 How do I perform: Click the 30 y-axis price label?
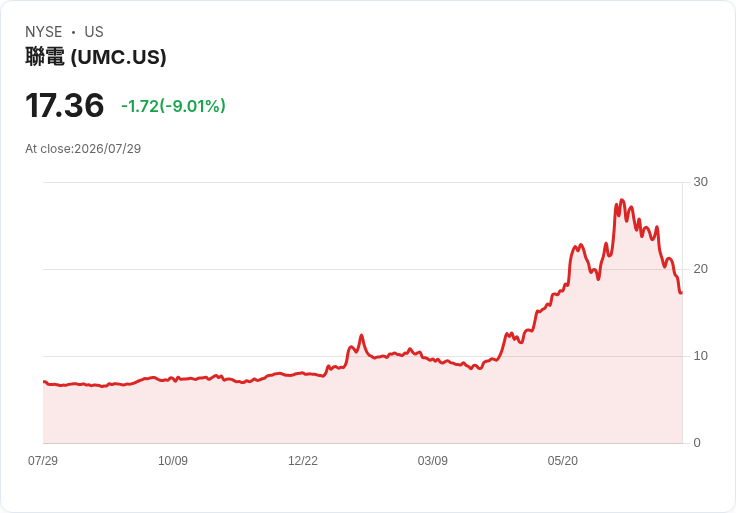700,182
